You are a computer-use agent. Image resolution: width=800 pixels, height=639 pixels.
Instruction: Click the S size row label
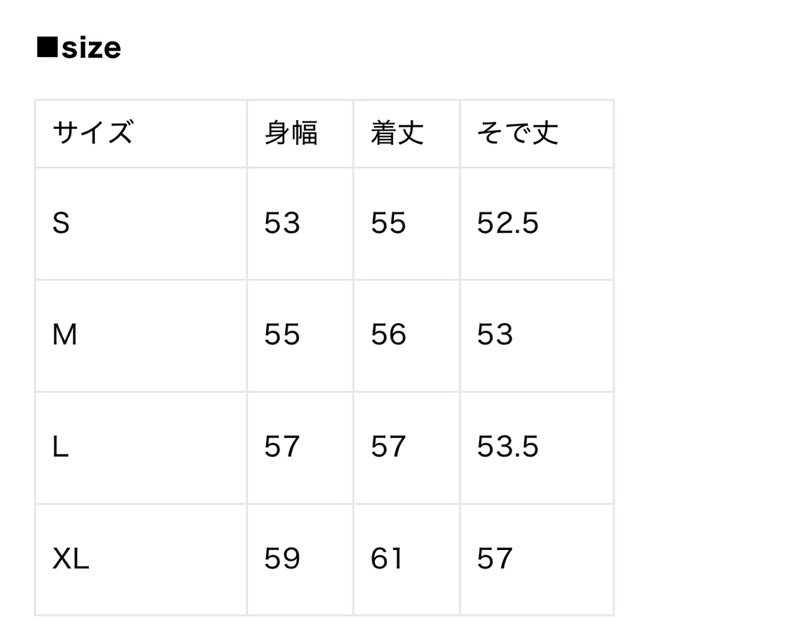tap(61, 223)
